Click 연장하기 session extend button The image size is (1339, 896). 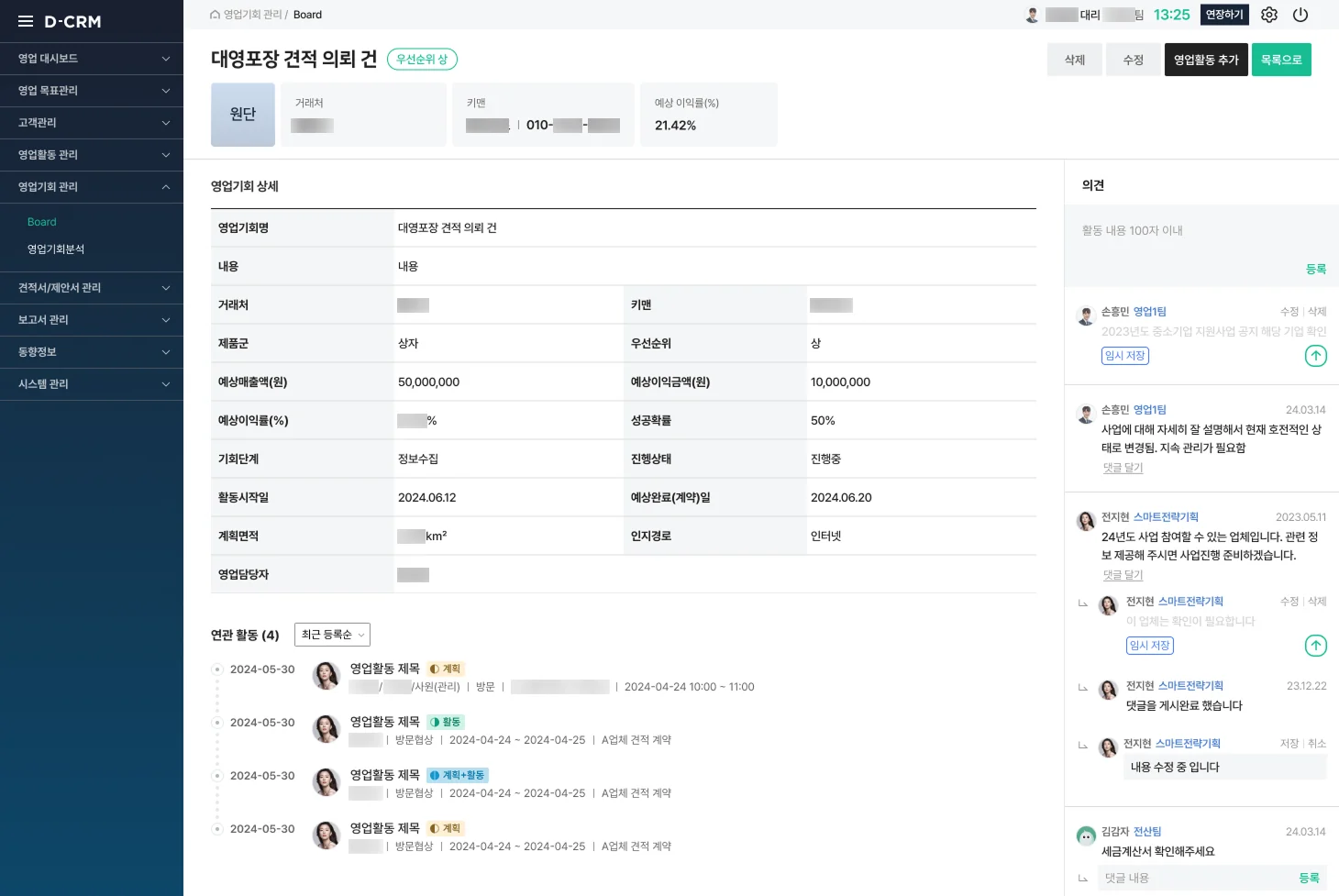point(1224,15)
